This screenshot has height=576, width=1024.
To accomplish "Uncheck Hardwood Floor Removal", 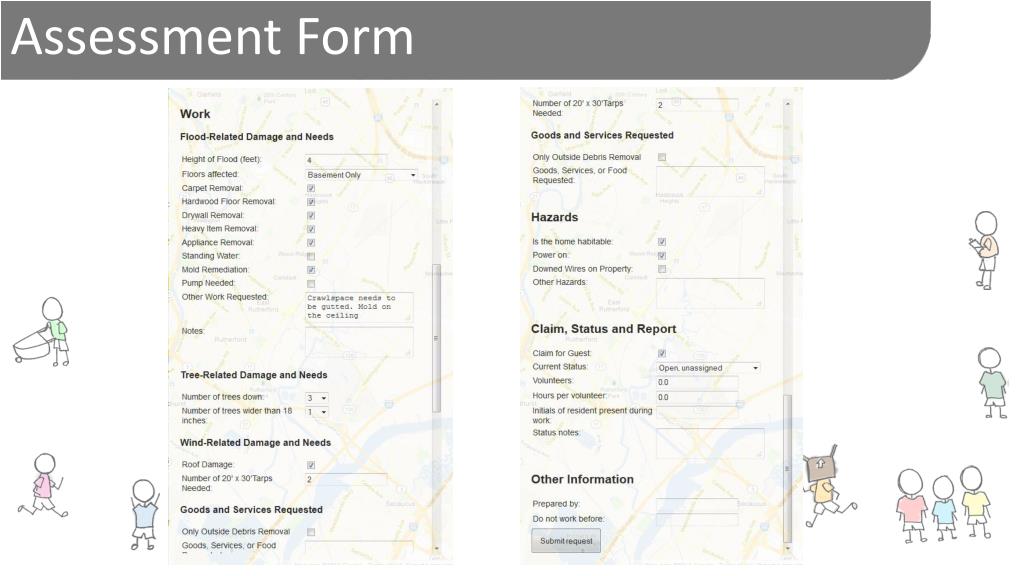I will [311, 202].
